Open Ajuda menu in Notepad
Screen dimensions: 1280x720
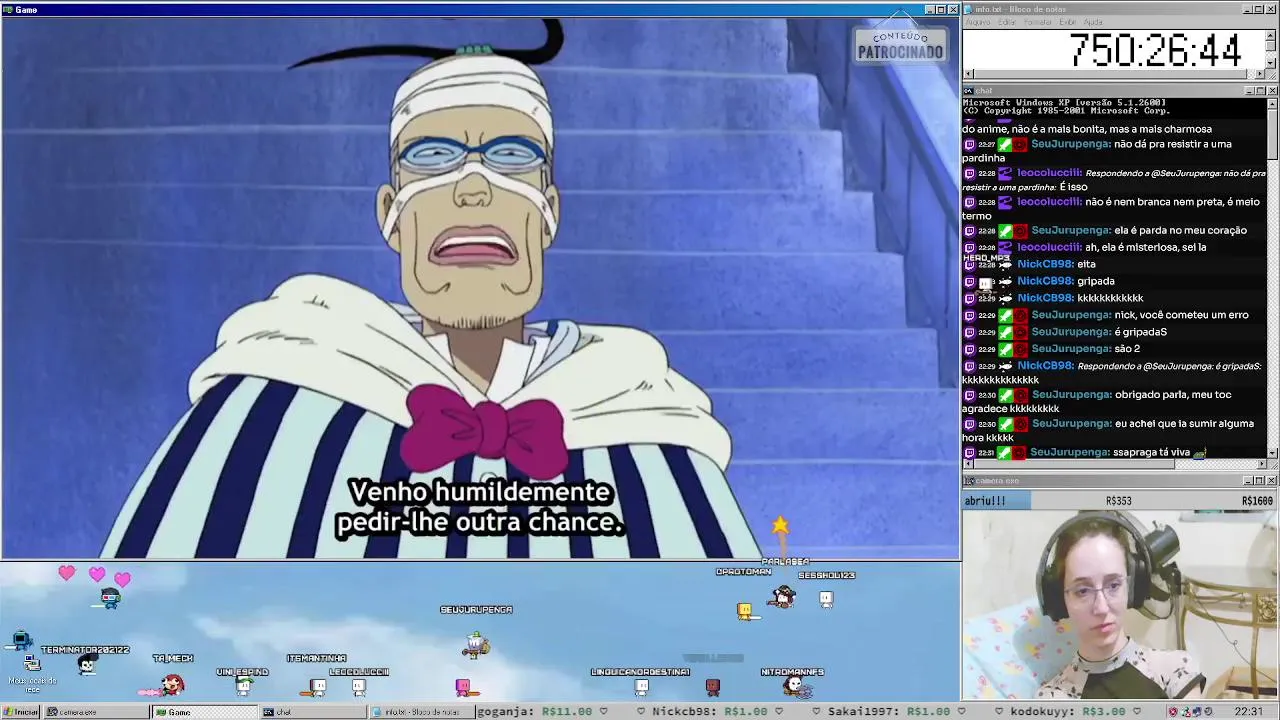[1093, 22]
